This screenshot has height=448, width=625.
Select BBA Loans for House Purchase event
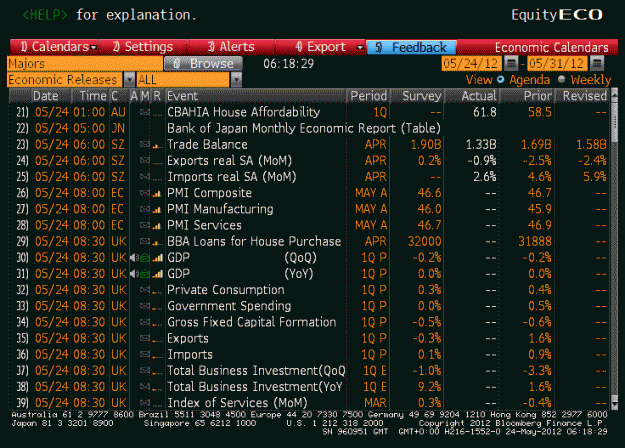(254, 241)
